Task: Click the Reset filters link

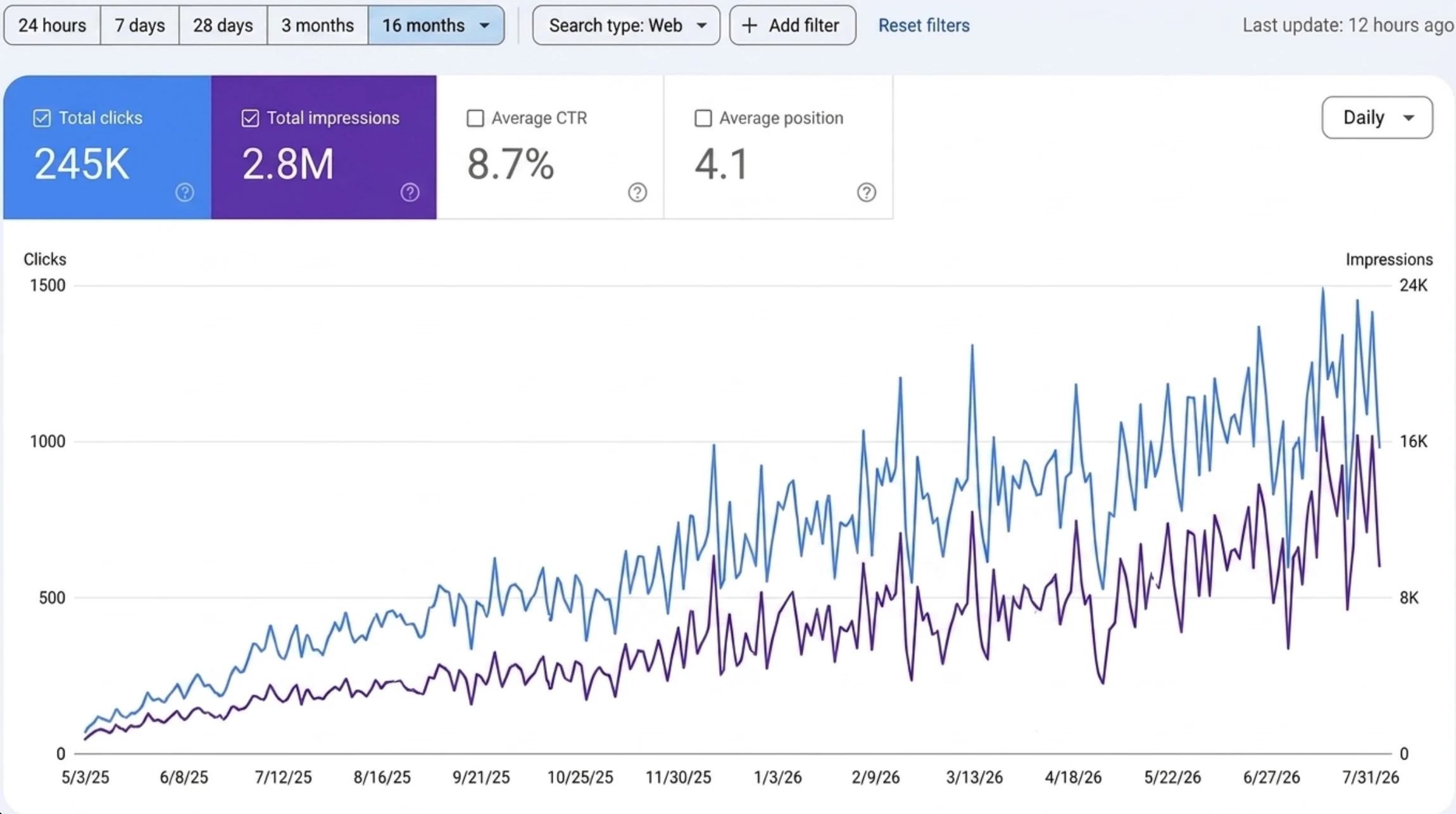Action: point(924,25)
